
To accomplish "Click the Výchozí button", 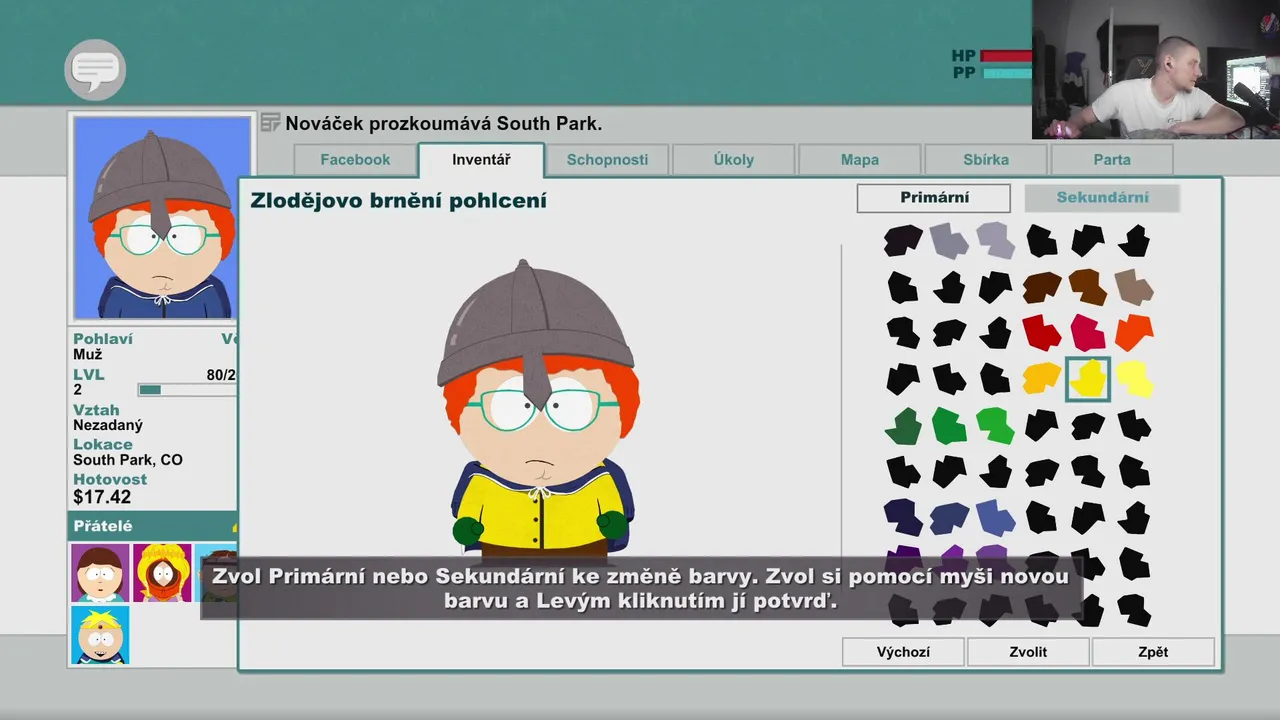I will [x=903, y=652].
